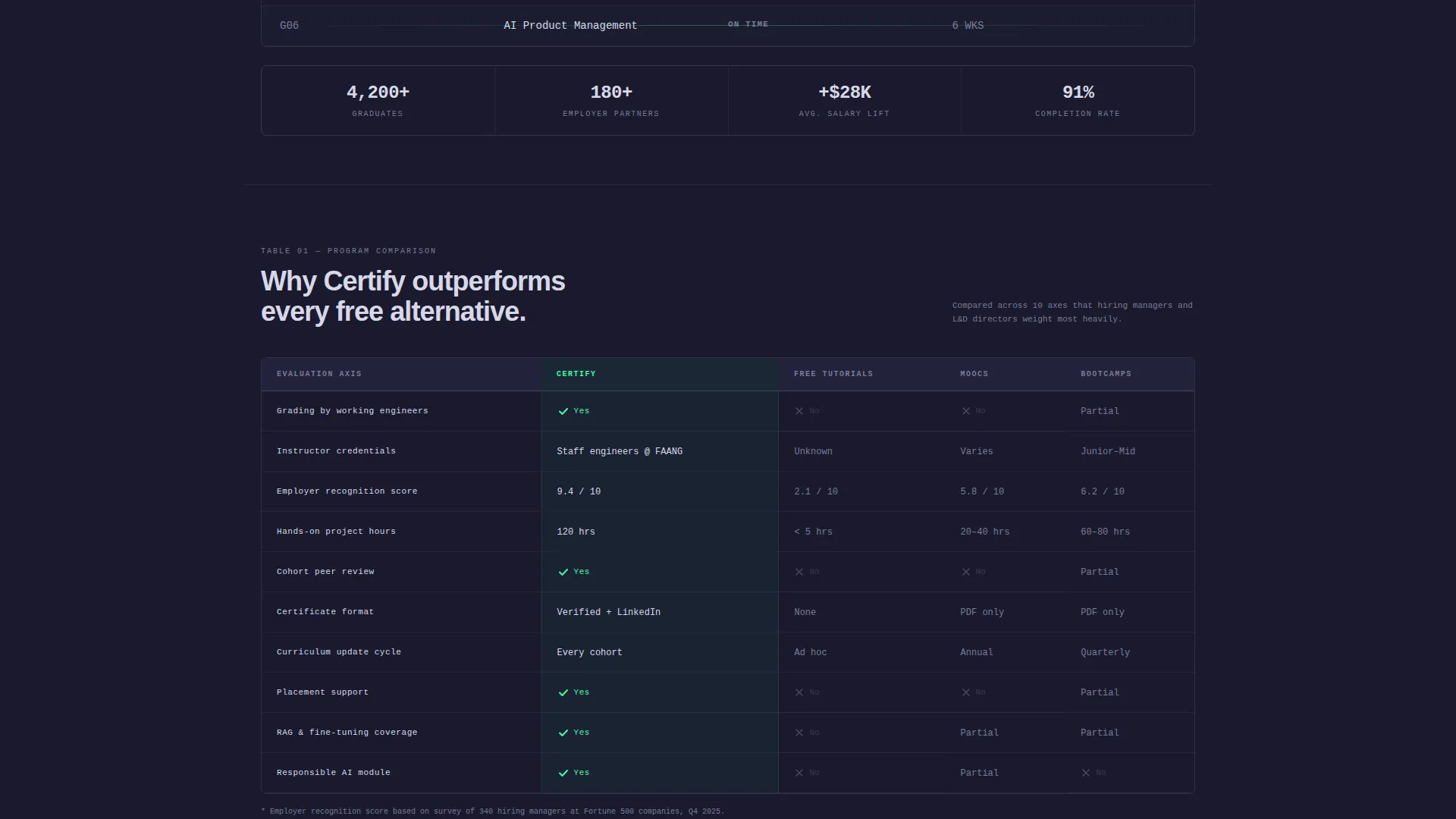The image size is (1456, 819).
Task: Click the 60–80 hrs Bootcamps cell
Action: pos(1105,532)
